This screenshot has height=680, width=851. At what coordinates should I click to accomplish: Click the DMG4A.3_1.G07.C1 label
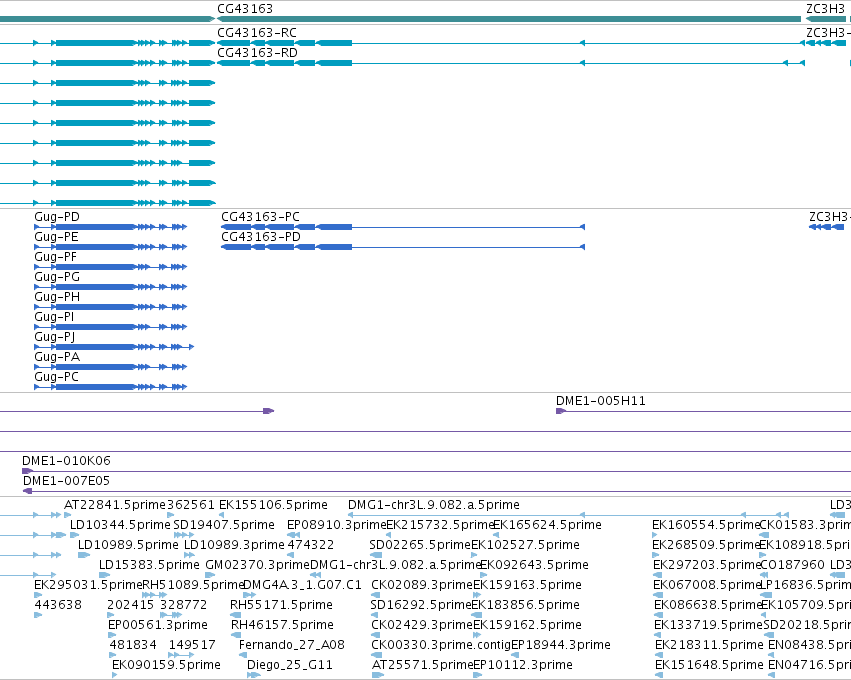tap(302, 585)
